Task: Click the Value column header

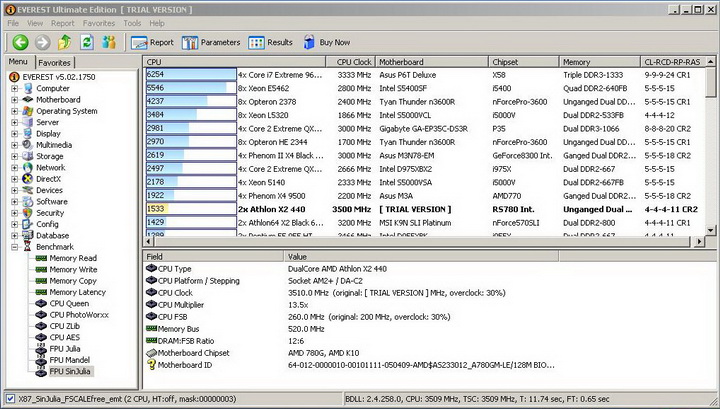Action: coord(422,257)
